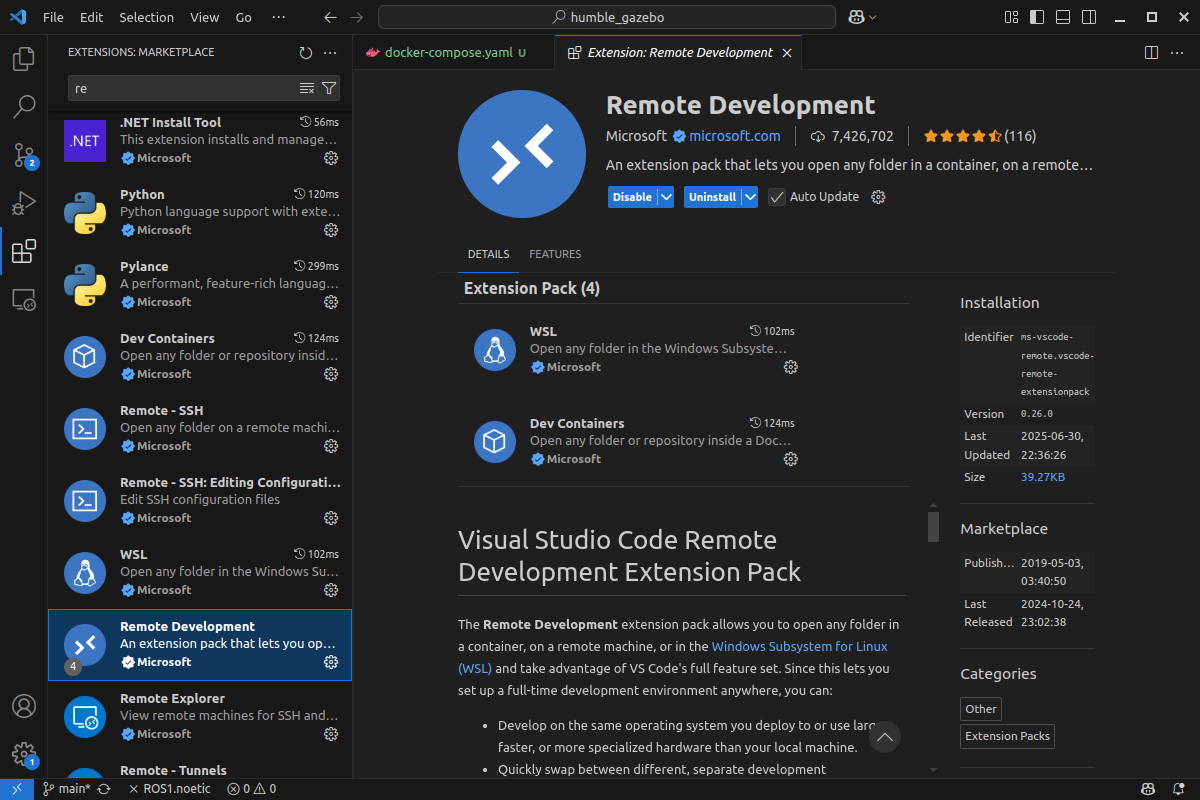
Task: Open Source Control view icon
Action: point(24,154)
